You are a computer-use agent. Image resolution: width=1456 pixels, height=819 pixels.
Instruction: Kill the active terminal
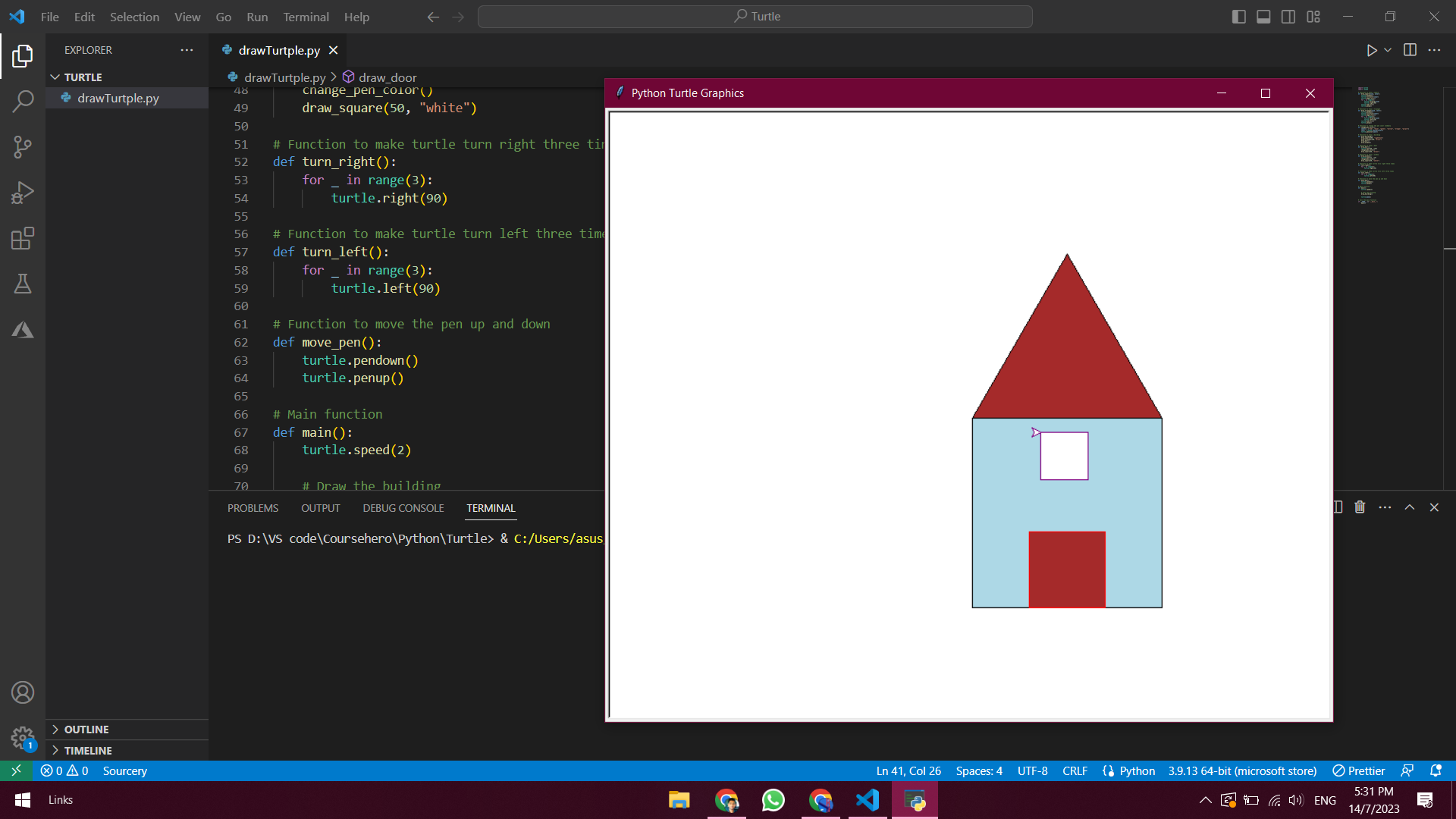(x=1359, y=507)
